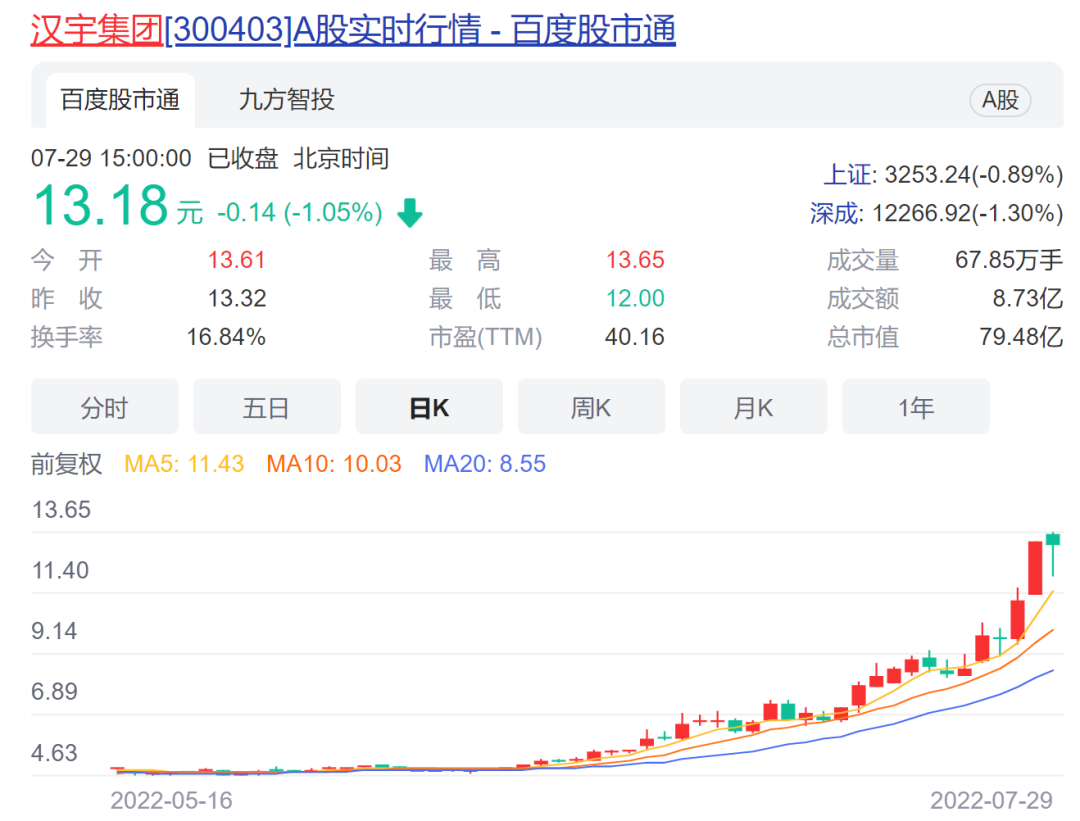The height and width of the screenshot is (821, 1080).
Task: Click the MA20 indicator label
Action: tap(485, 464)
